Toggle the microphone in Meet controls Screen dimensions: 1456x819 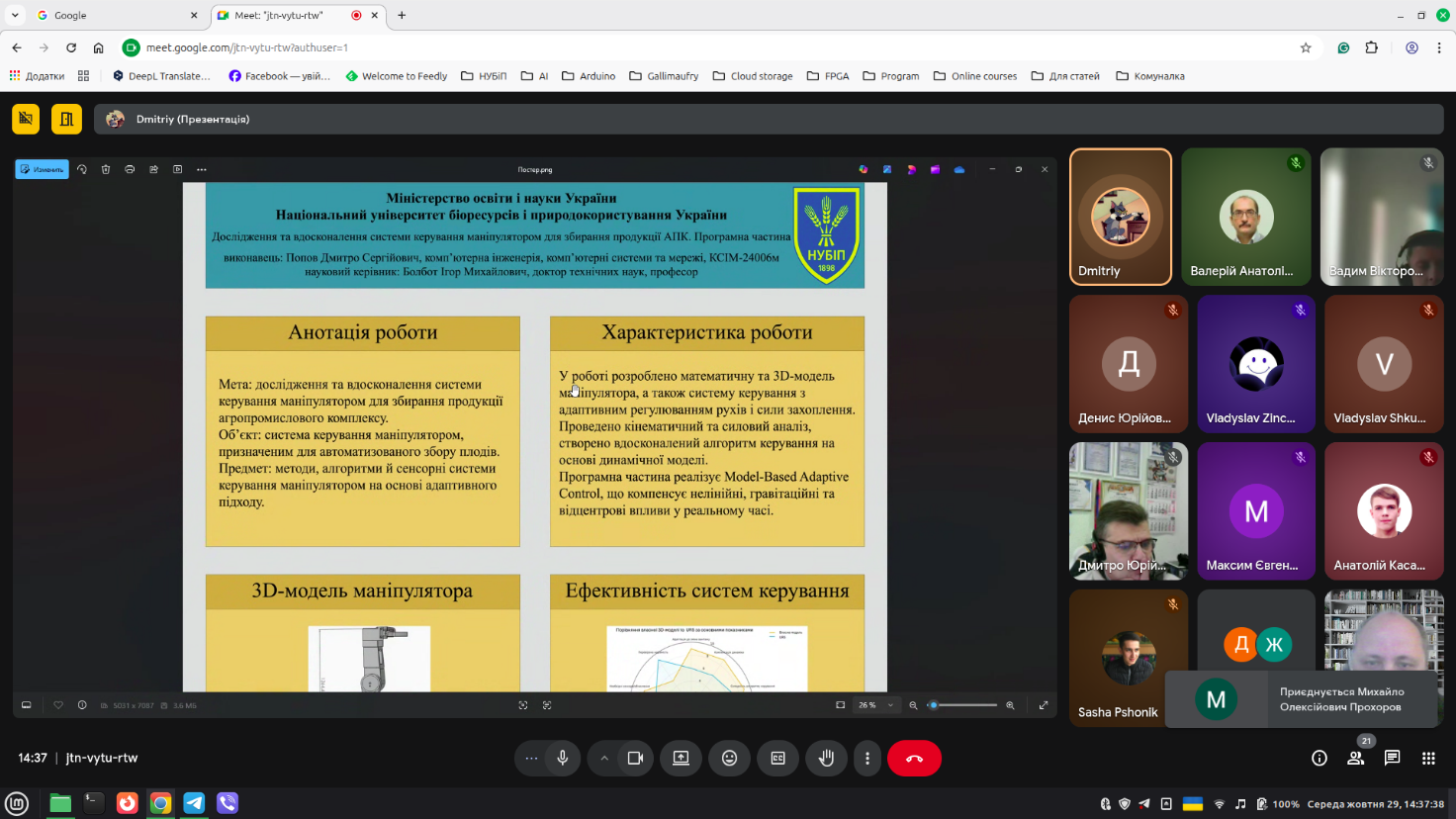562,758
